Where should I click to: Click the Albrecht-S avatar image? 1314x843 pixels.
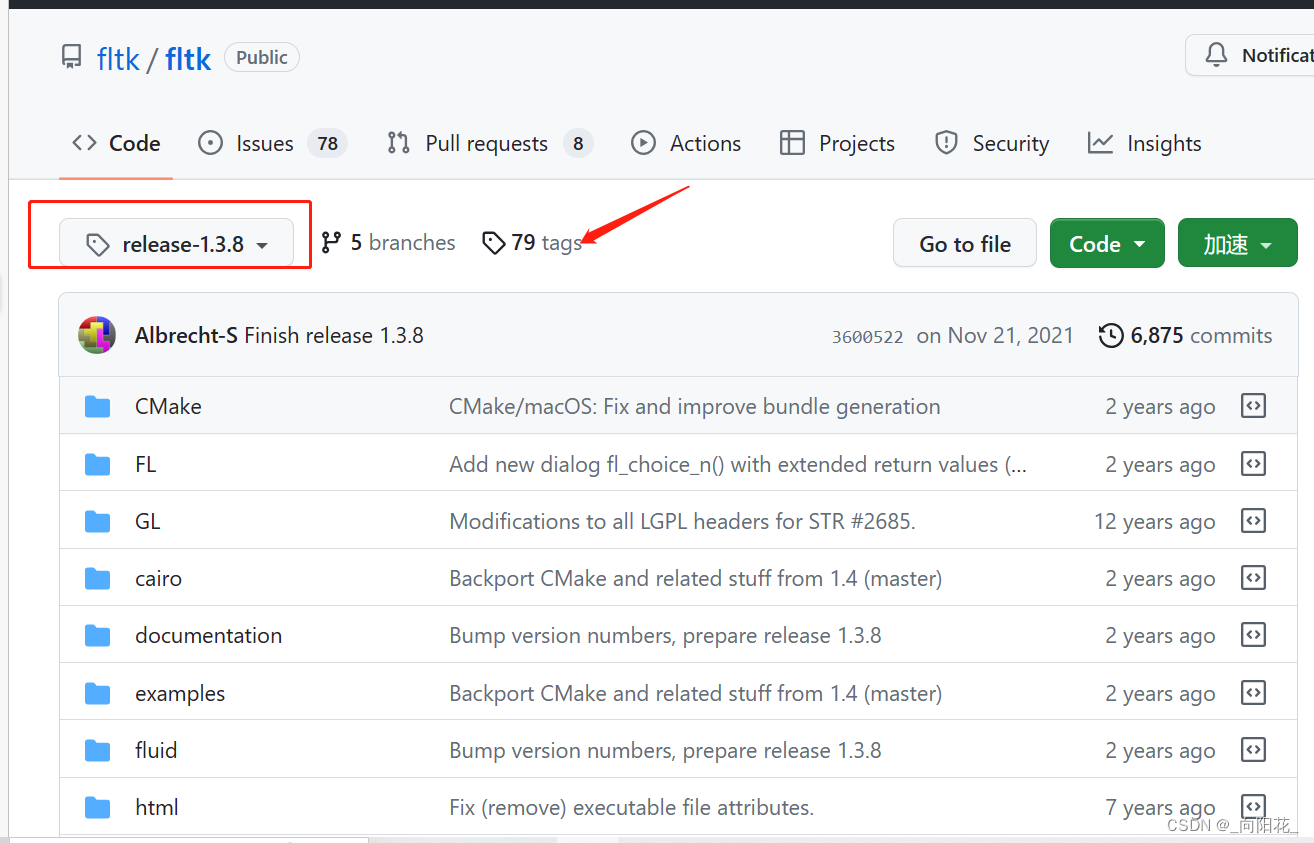97,335
